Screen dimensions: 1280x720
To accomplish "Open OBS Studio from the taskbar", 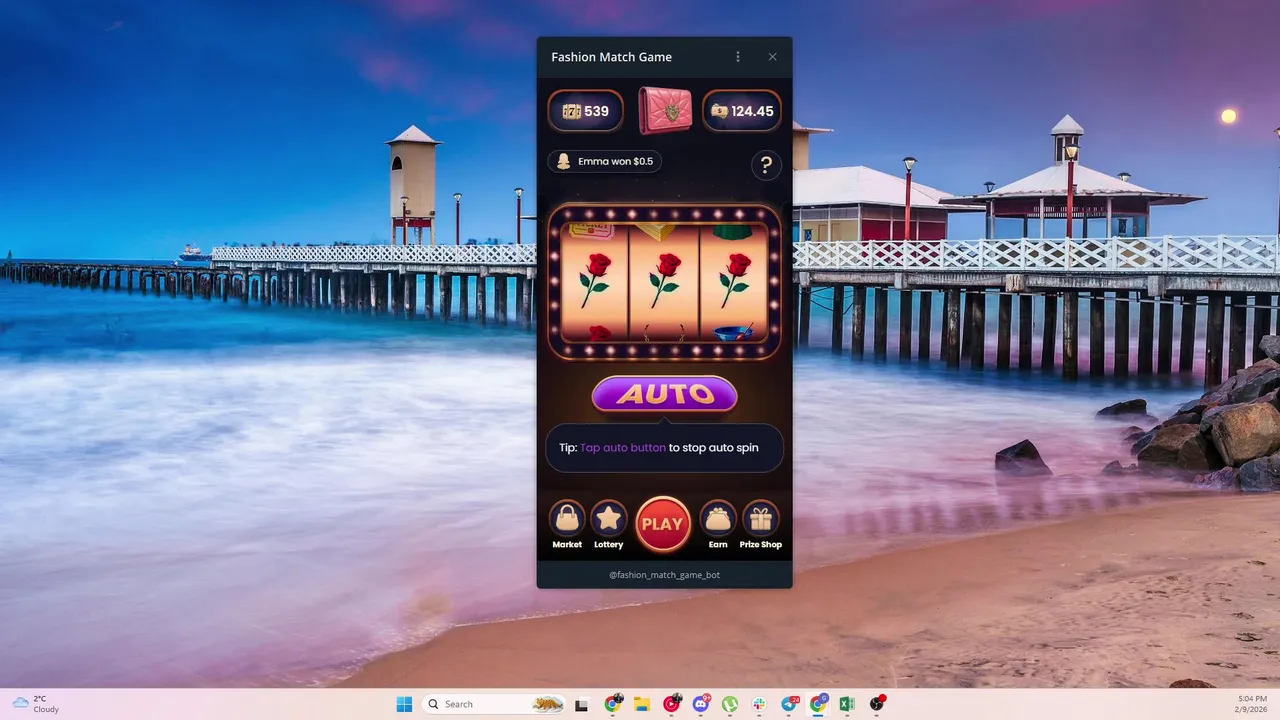I will (x=877, y=704).
